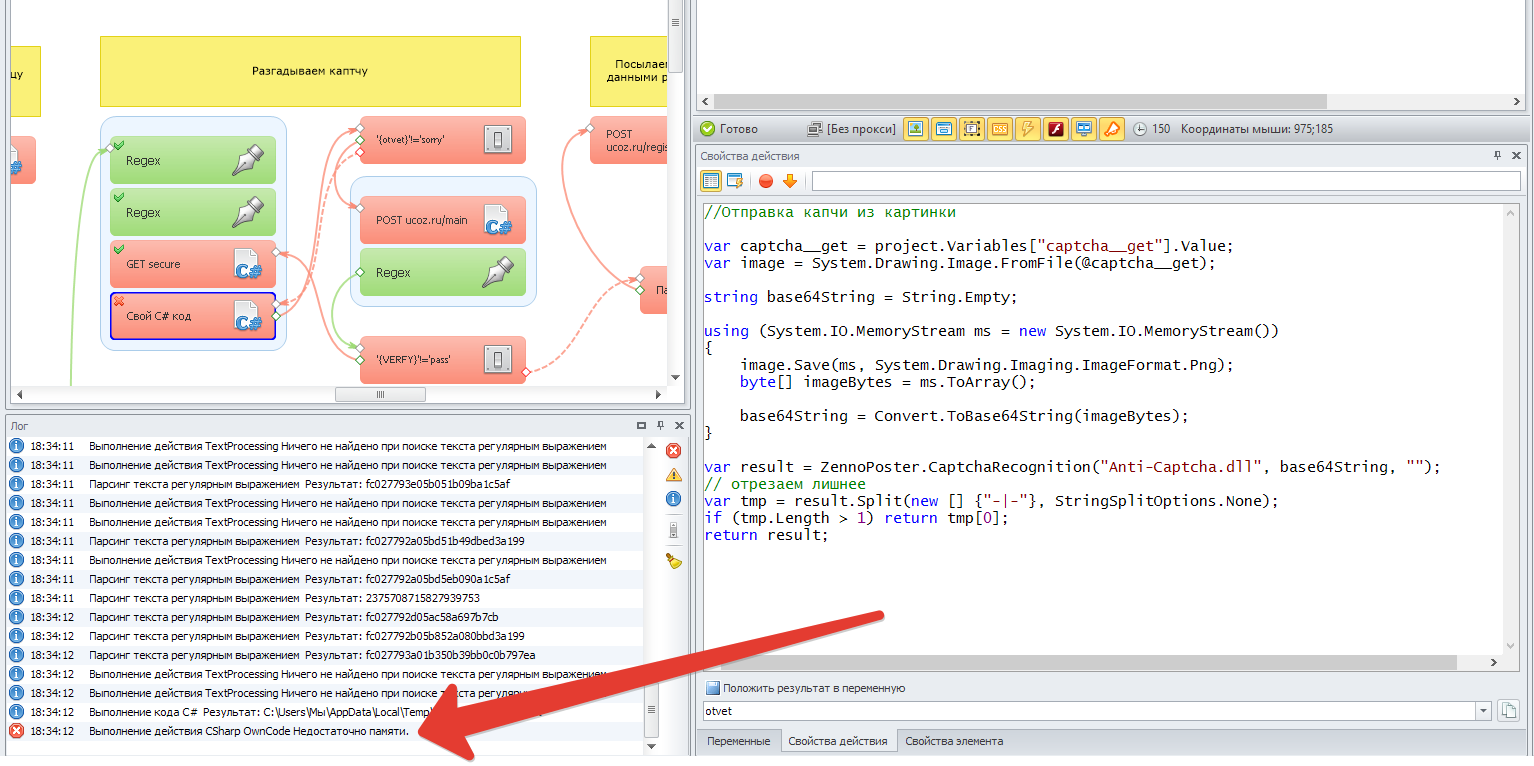Show warnings filter in log panel
1534x766 pixels.
pyautogui.click(x=674, y=474)
